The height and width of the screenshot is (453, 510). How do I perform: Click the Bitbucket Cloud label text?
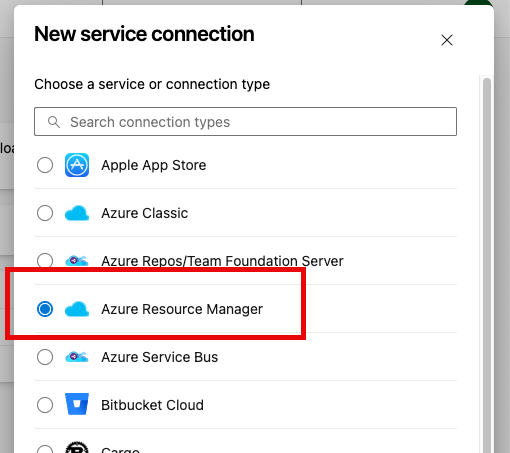152,405
